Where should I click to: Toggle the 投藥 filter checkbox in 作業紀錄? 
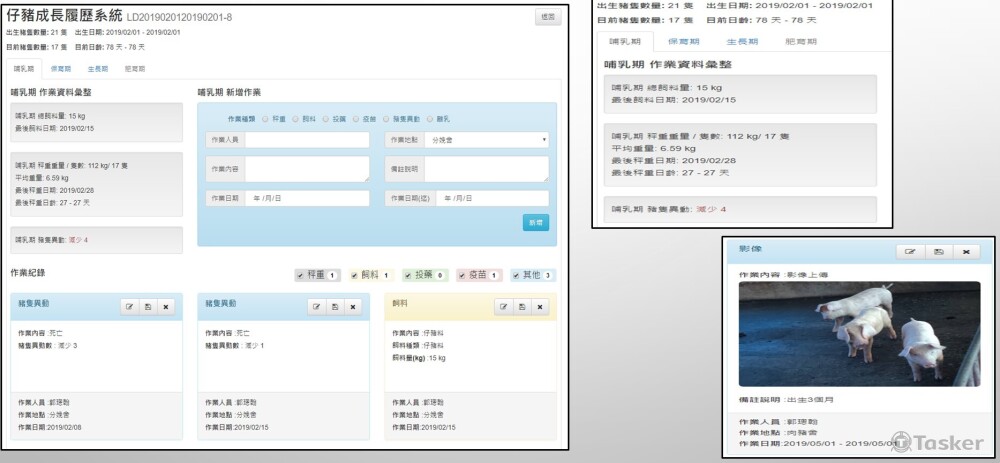click(x=409, y=275)
